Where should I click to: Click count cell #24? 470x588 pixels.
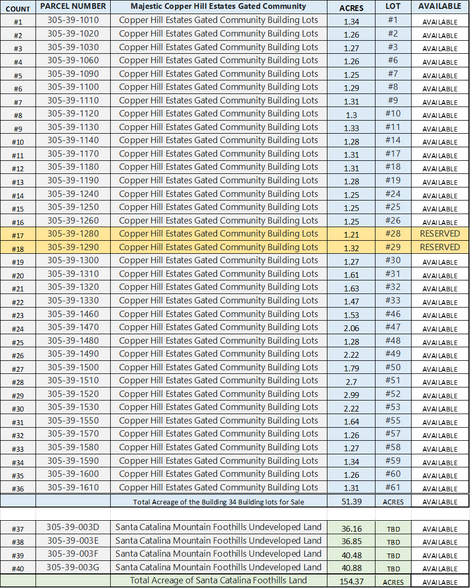click(18, 328)
